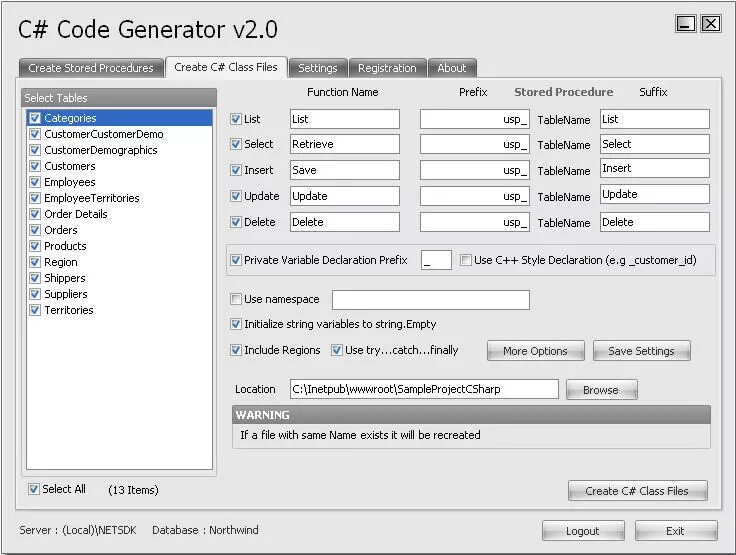Uncheck the Suppliers table checkbox
Viewport: 736px width, 555px height.
pyautogui.click(x=35, y=293)
